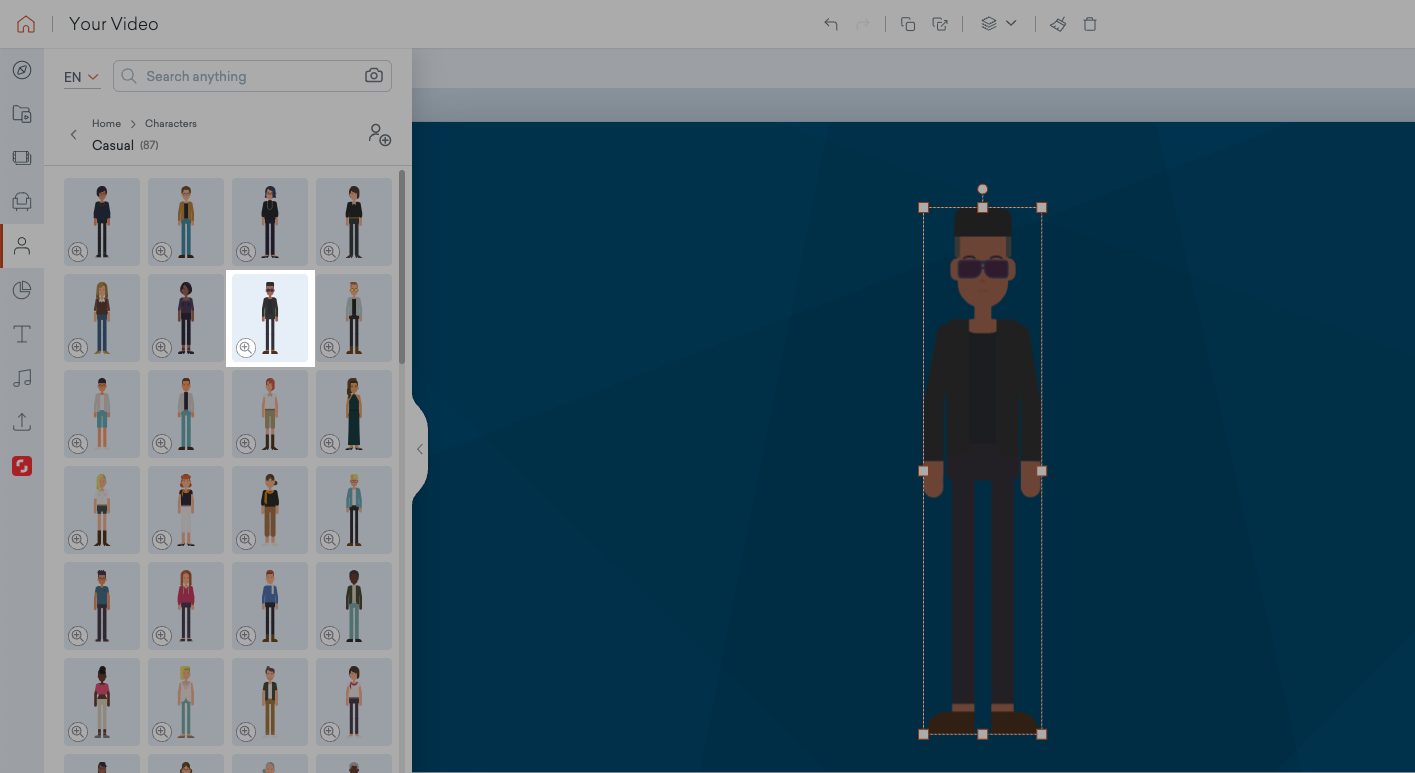Zoom preview of yellow-glasses man
This screenshot has width=1415, height=773.
pyautogui.click(x=330, y=348)
